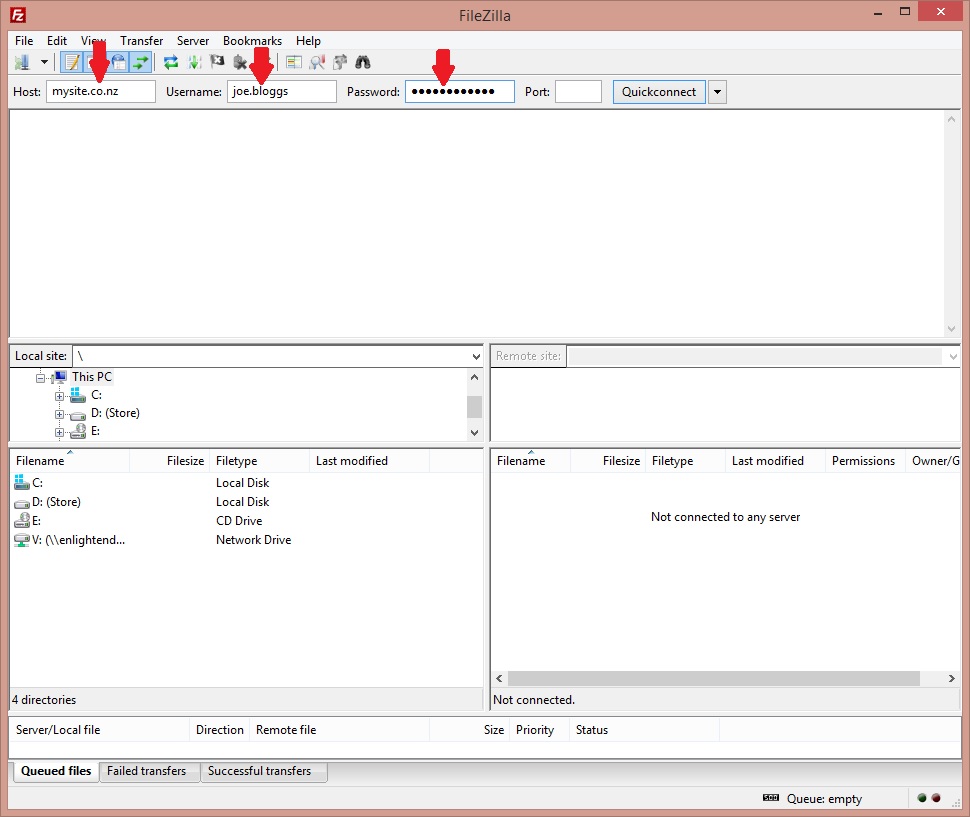970x817 pixels.
Task: Click the message log scroll-up arrow
Action: pos(951,119)
